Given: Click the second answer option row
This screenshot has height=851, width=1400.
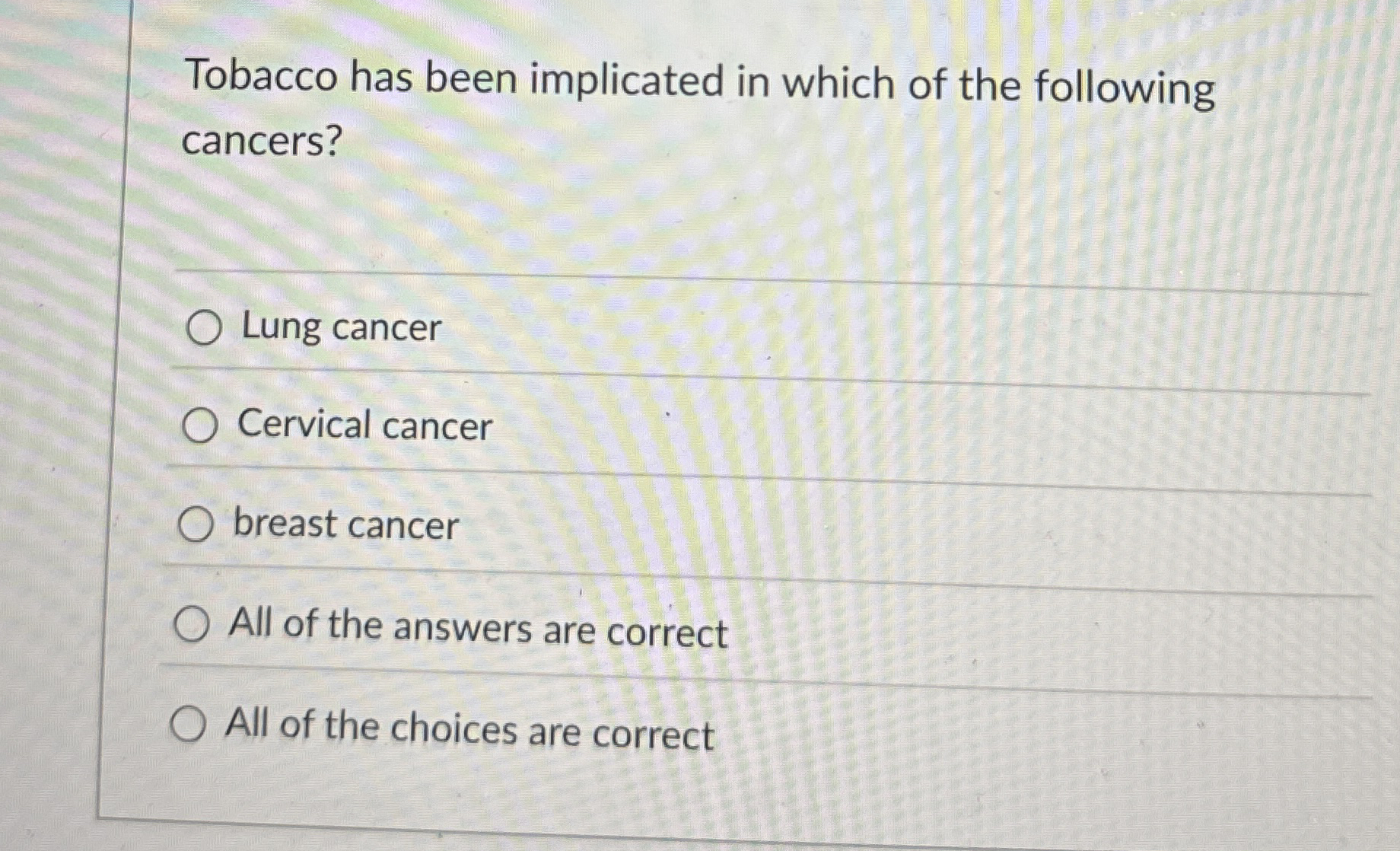Looking at the screenshot, I should click(x=609, y=427).
